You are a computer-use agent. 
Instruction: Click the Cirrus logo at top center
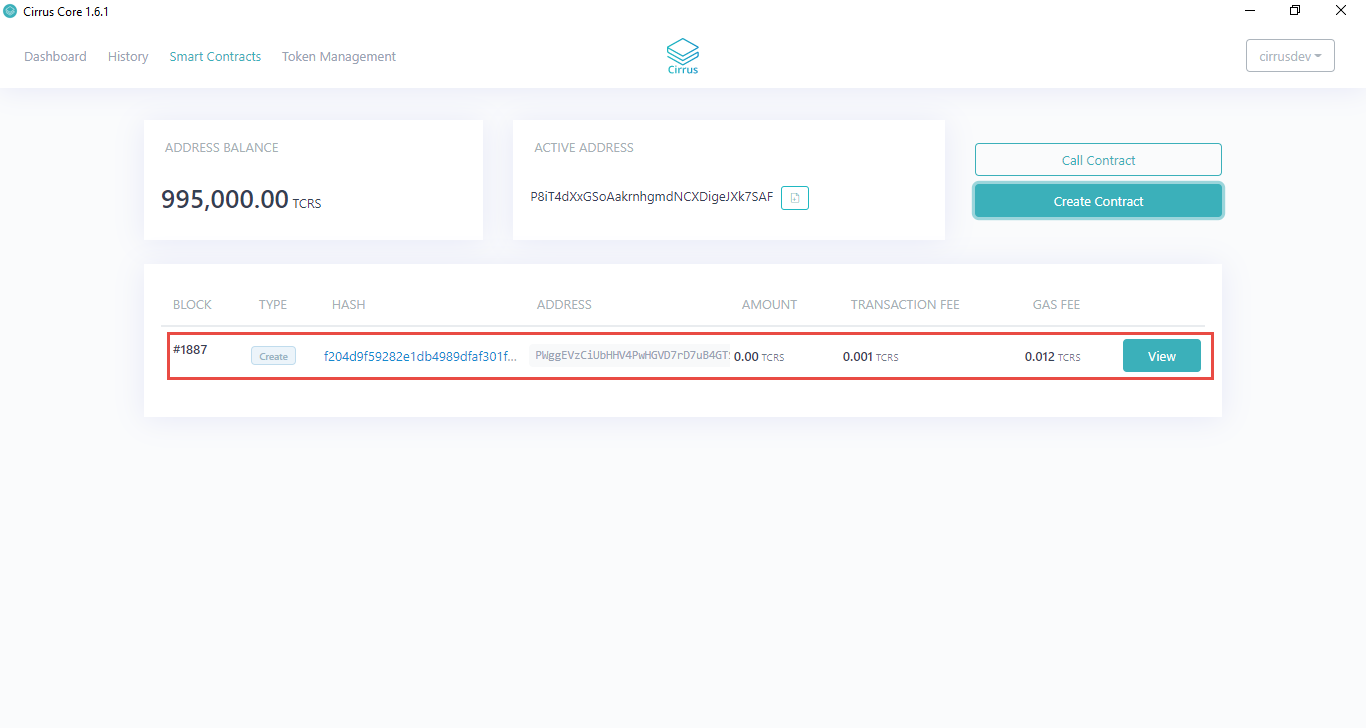[x=682, y=55]
